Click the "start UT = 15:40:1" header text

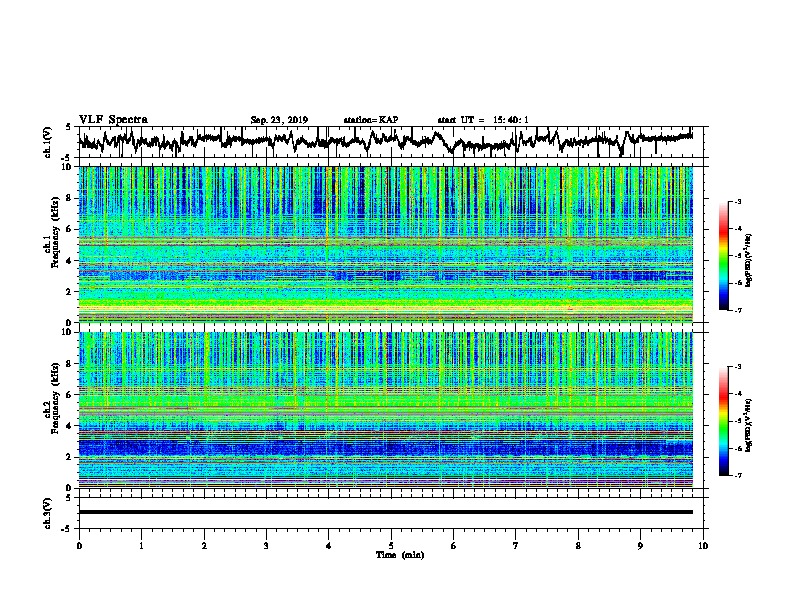[483, 120]
